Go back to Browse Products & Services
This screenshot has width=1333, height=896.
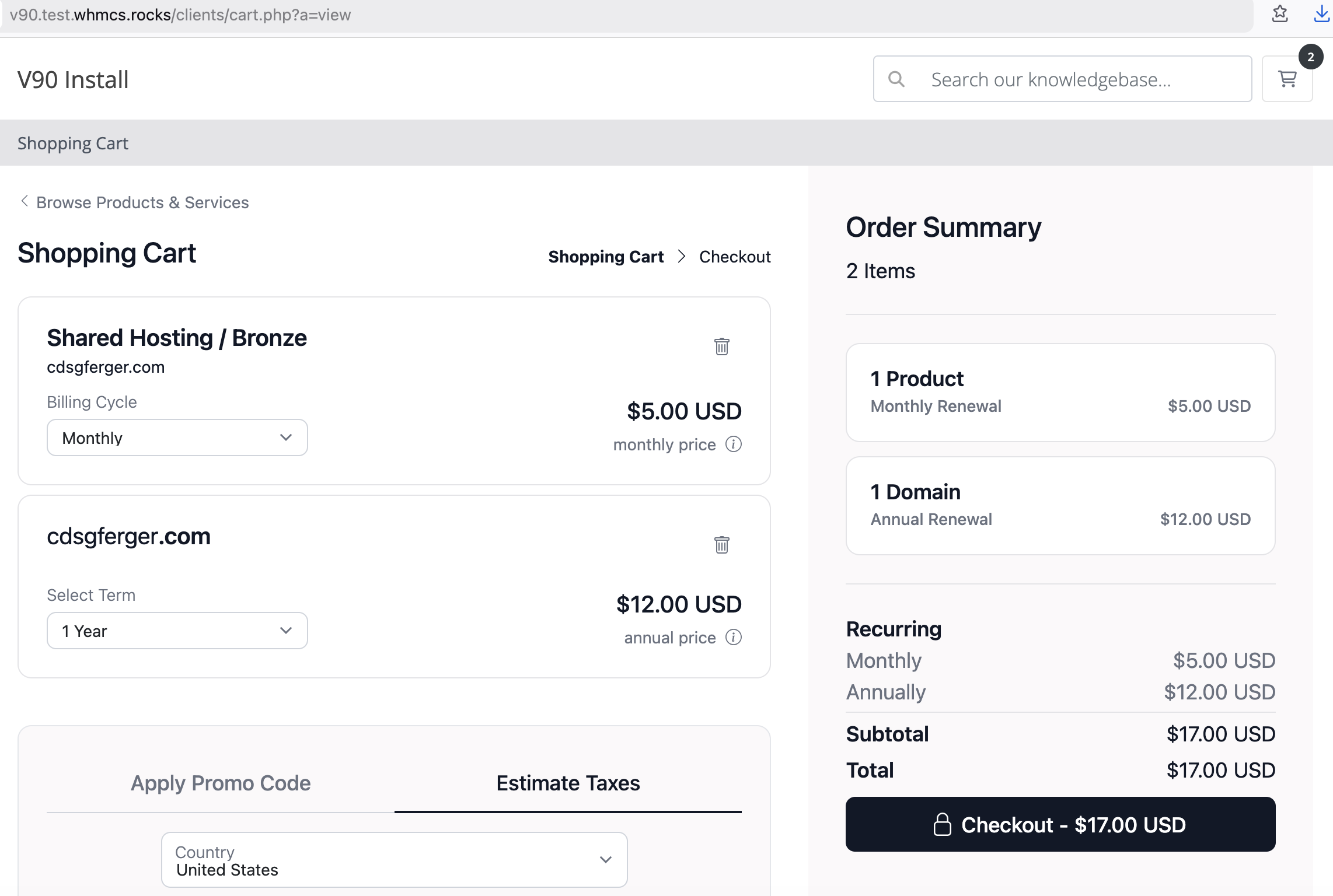coord(142,202)
